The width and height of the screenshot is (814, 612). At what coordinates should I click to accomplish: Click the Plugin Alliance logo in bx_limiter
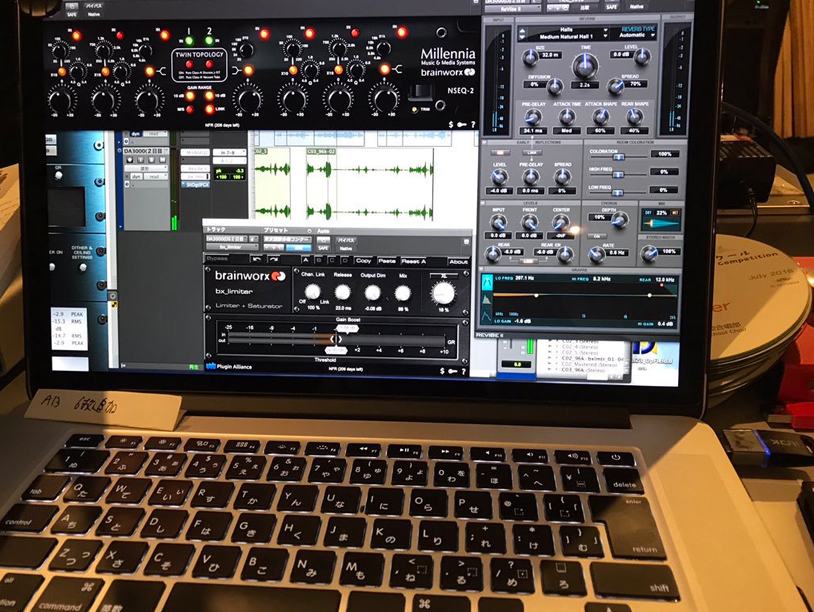(x=229, y=366)
